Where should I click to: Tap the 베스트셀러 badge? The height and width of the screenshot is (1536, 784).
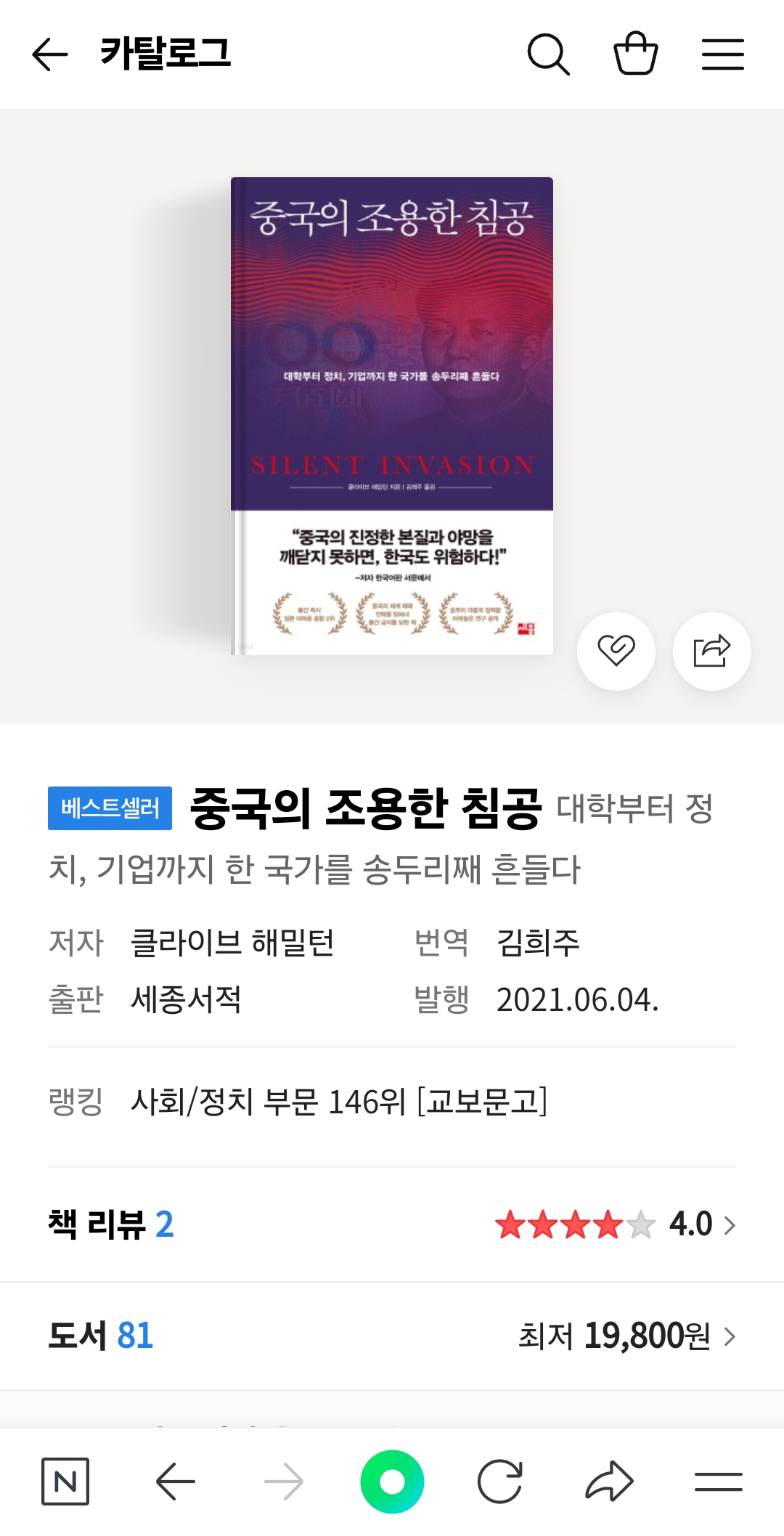(110, 808)
